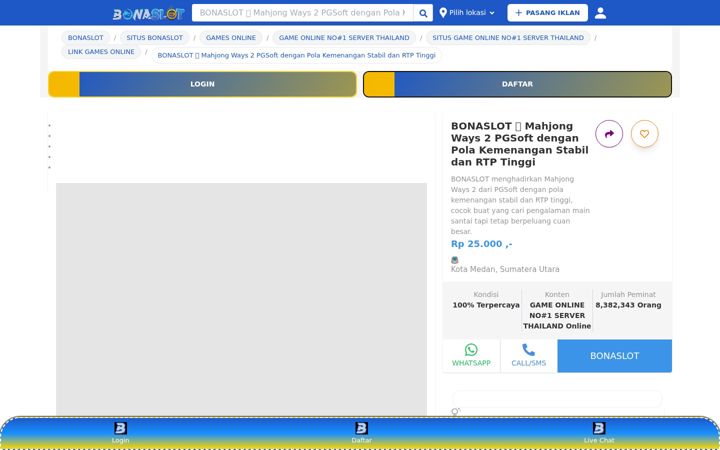Click the BONASLOT logo in header
This screenshot has width=720, height=450.
(148, 14)
